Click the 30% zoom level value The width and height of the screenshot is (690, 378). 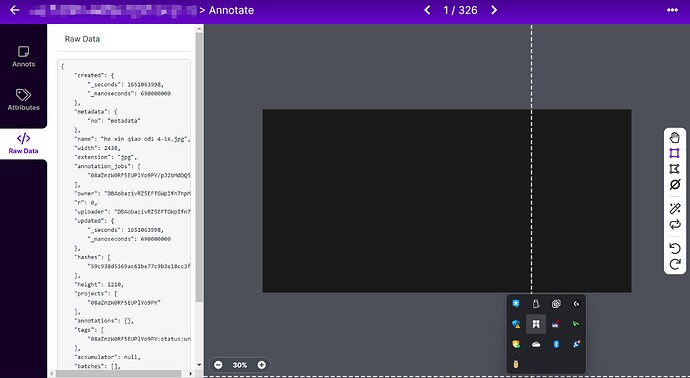point(240,365)
